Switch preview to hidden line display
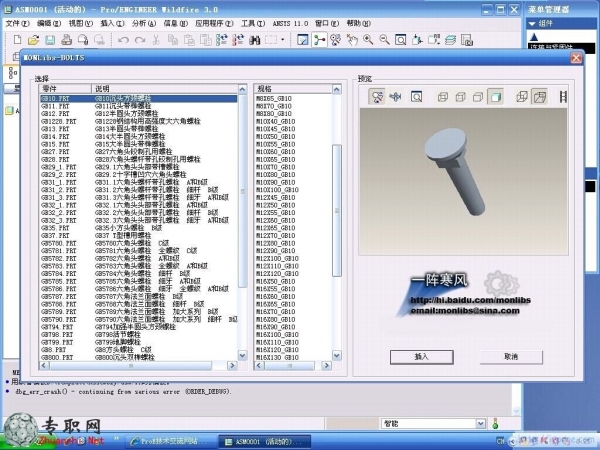600x450 pixels. (x=462, y=96)
